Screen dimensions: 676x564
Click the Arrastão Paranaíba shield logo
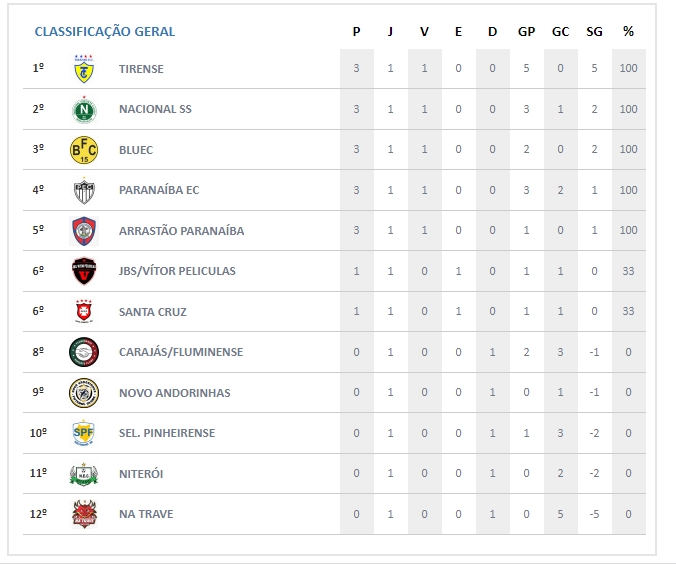point(84,231)
